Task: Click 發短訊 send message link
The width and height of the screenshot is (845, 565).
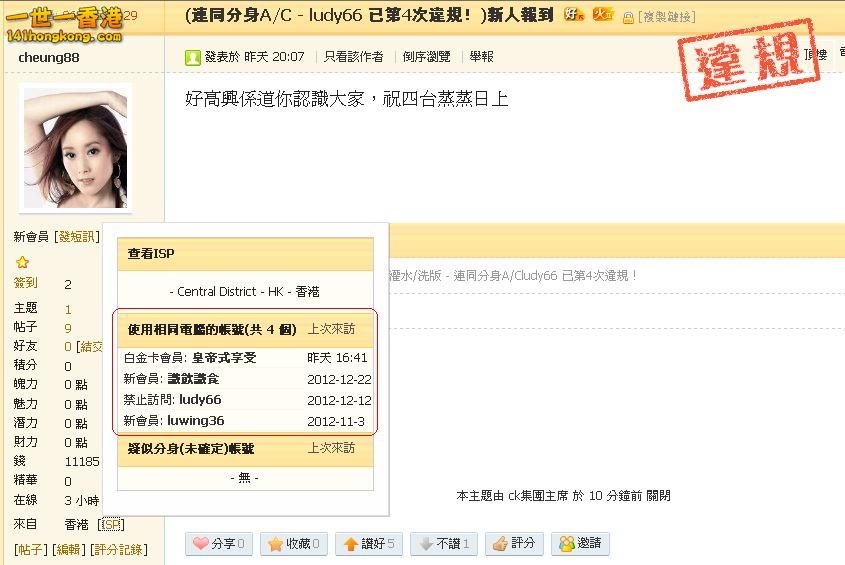Action: point(77,237)
